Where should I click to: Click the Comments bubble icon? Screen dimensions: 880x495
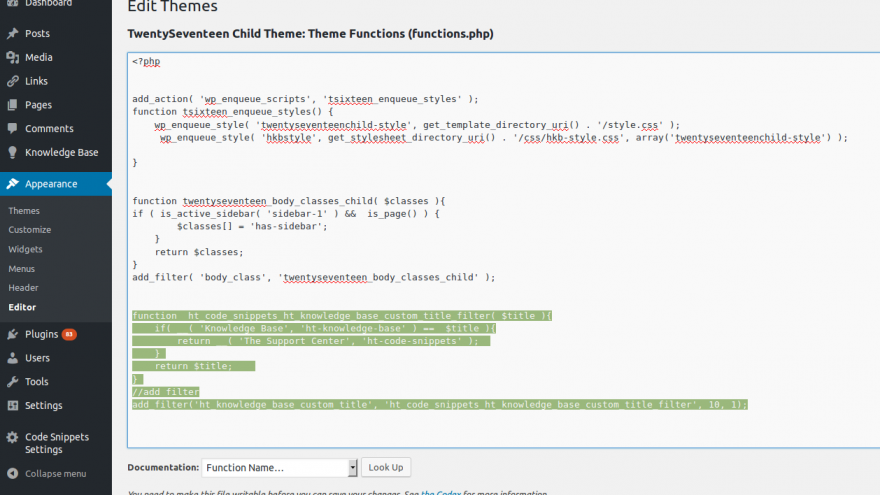point(12,129)
